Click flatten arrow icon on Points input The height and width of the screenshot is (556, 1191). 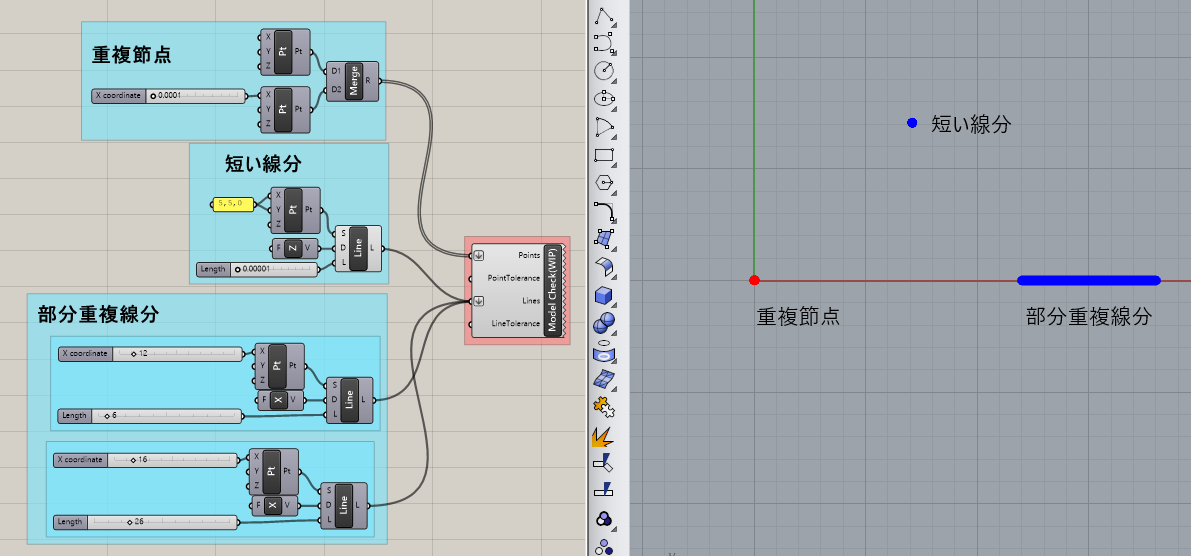[x=478, y=255]
